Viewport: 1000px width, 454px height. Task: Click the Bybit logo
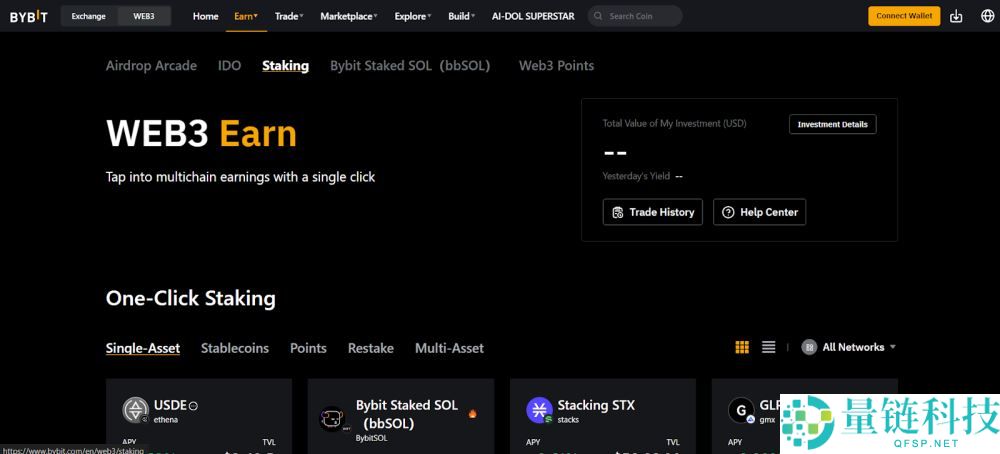29,16
